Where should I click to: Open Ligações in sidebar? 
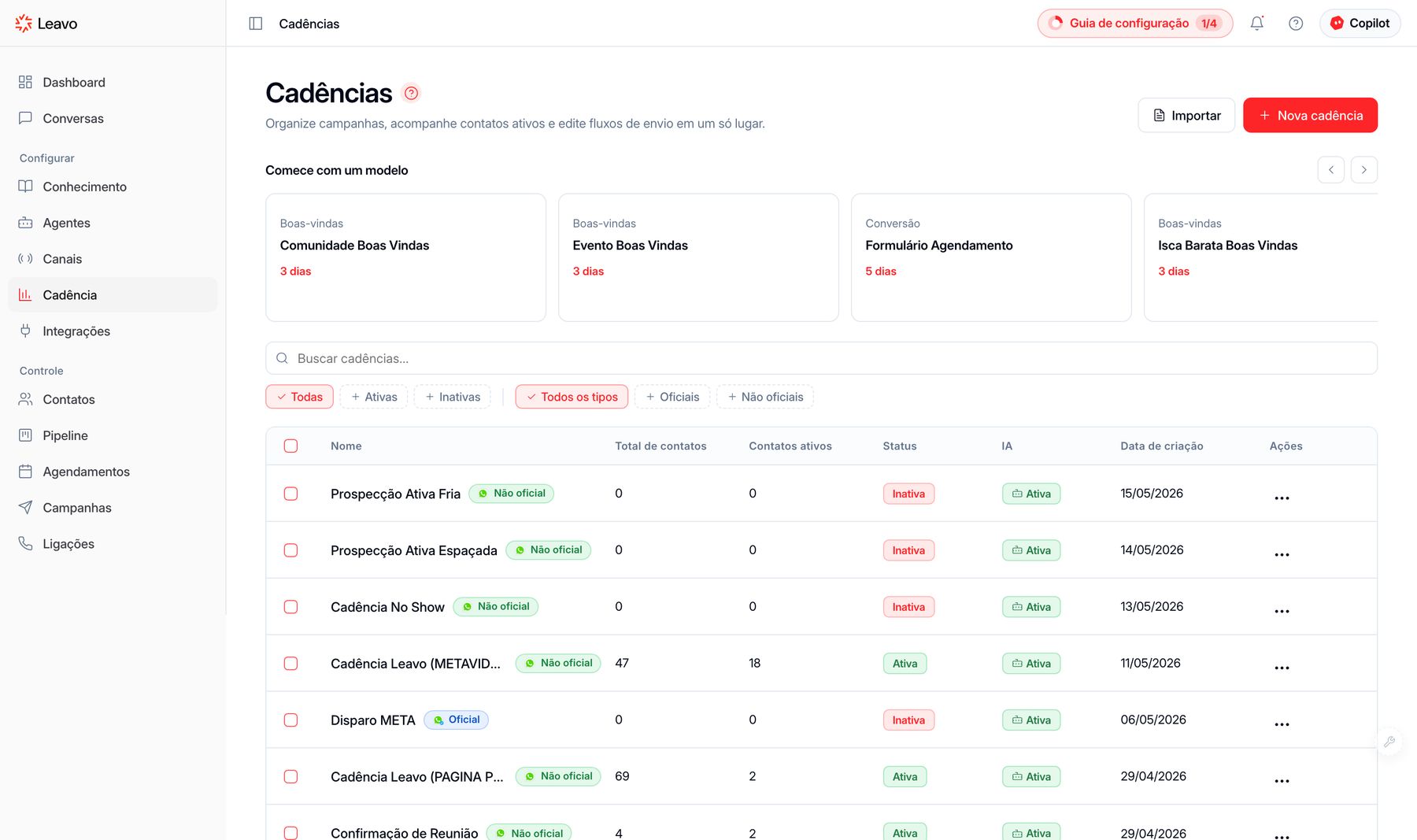click(x=113, y=544)
